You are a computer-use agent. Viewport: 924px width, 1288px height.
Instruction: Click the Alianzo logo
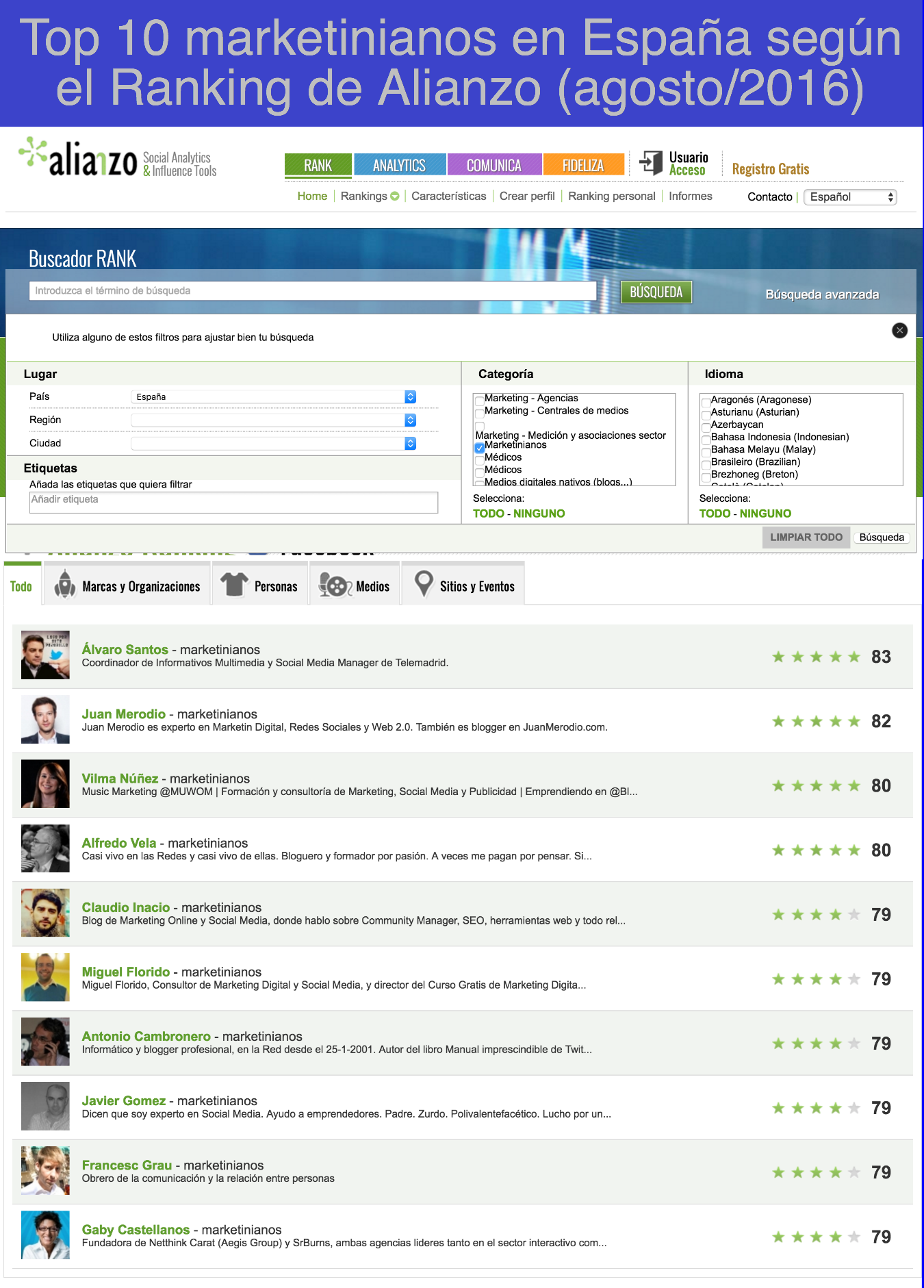[117, 157]
